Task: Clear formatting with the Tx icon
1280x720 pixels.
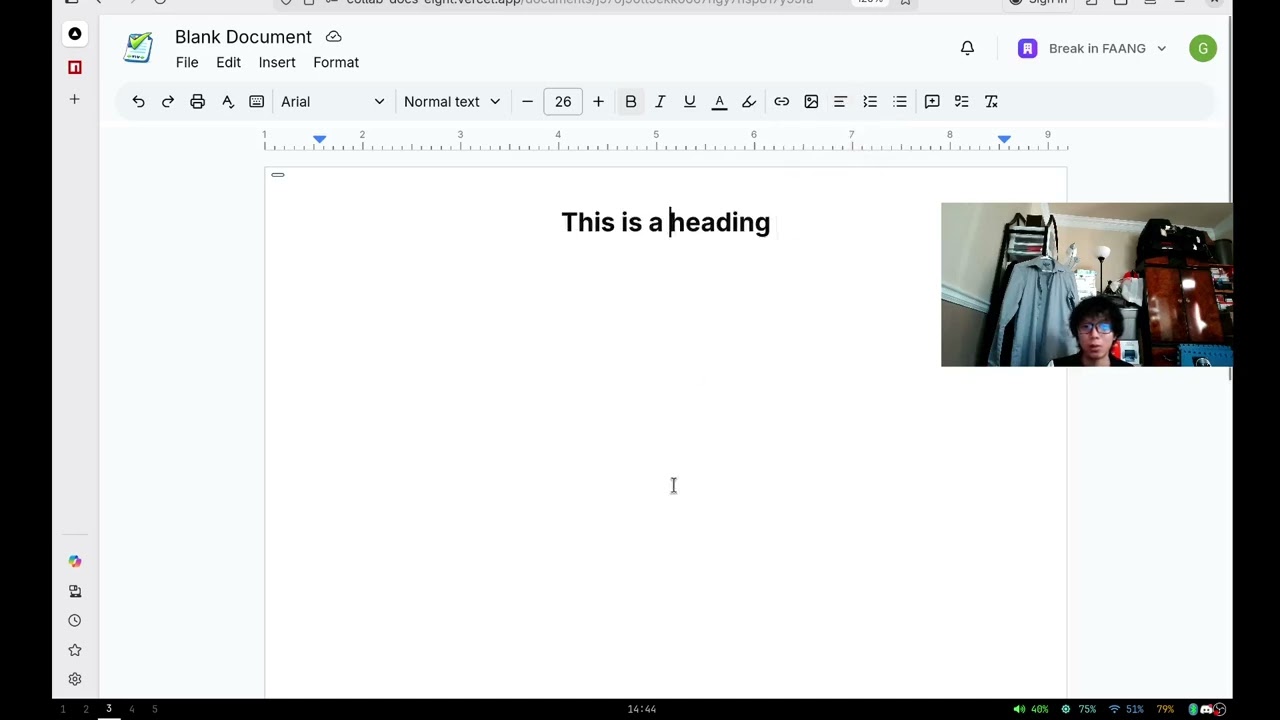Action: [x=991, y=101]
